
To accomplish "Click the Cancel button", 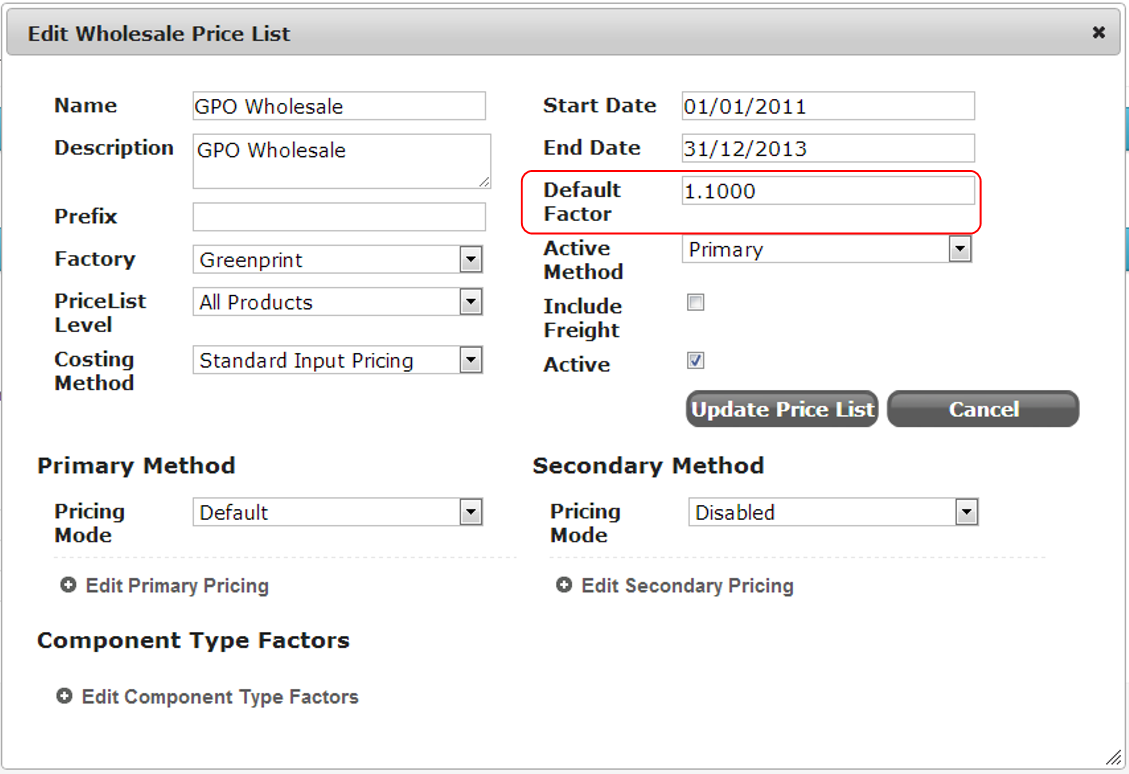I will [983, 409].
